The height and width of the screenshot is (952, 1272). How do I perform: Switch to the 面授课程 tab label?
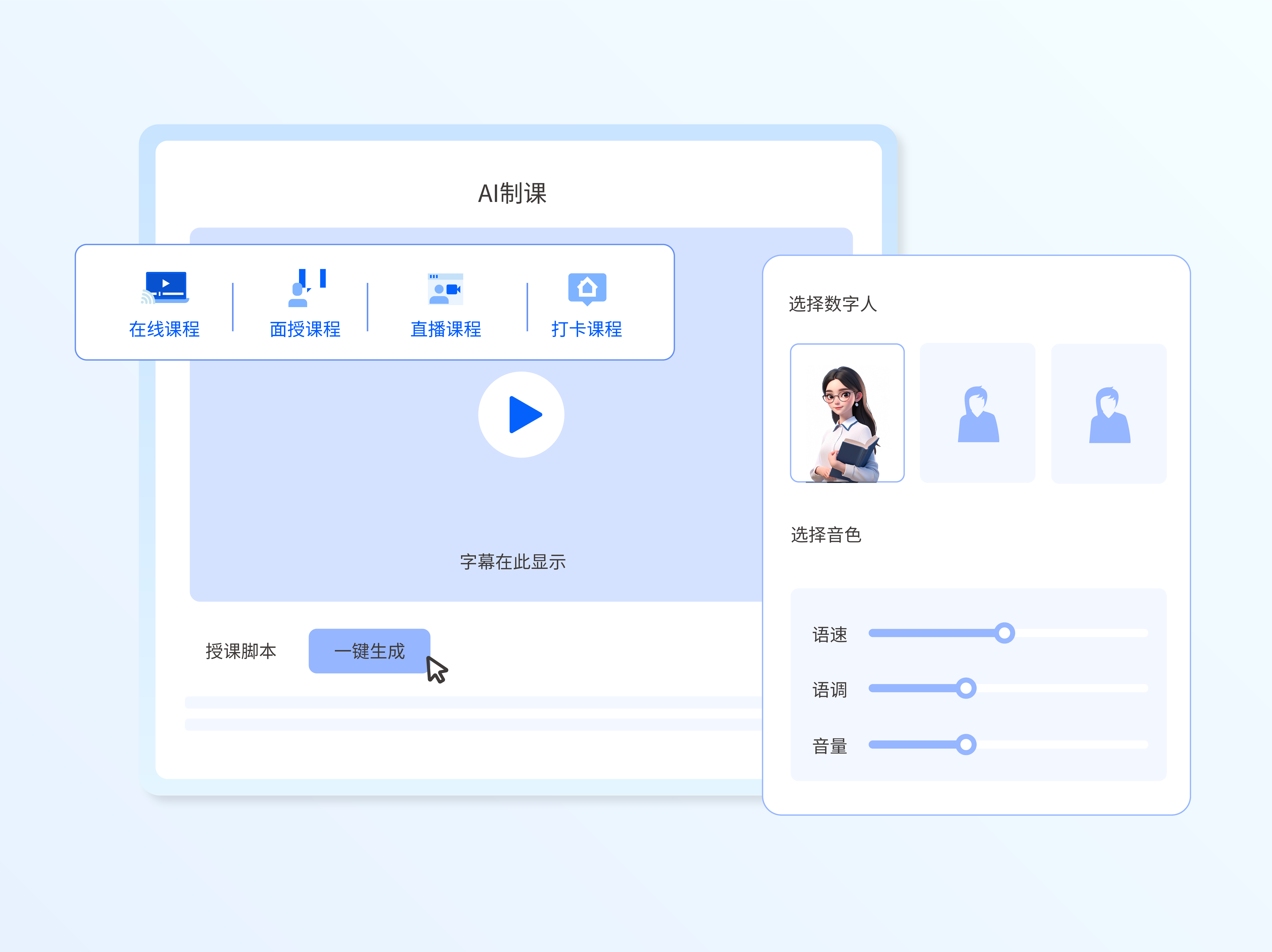(x=305, y=329)
